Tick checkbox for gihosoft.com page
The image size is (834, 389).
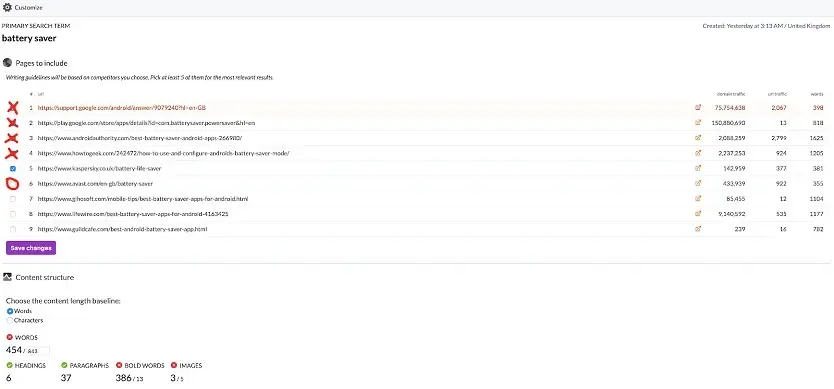tap(13, 199)
